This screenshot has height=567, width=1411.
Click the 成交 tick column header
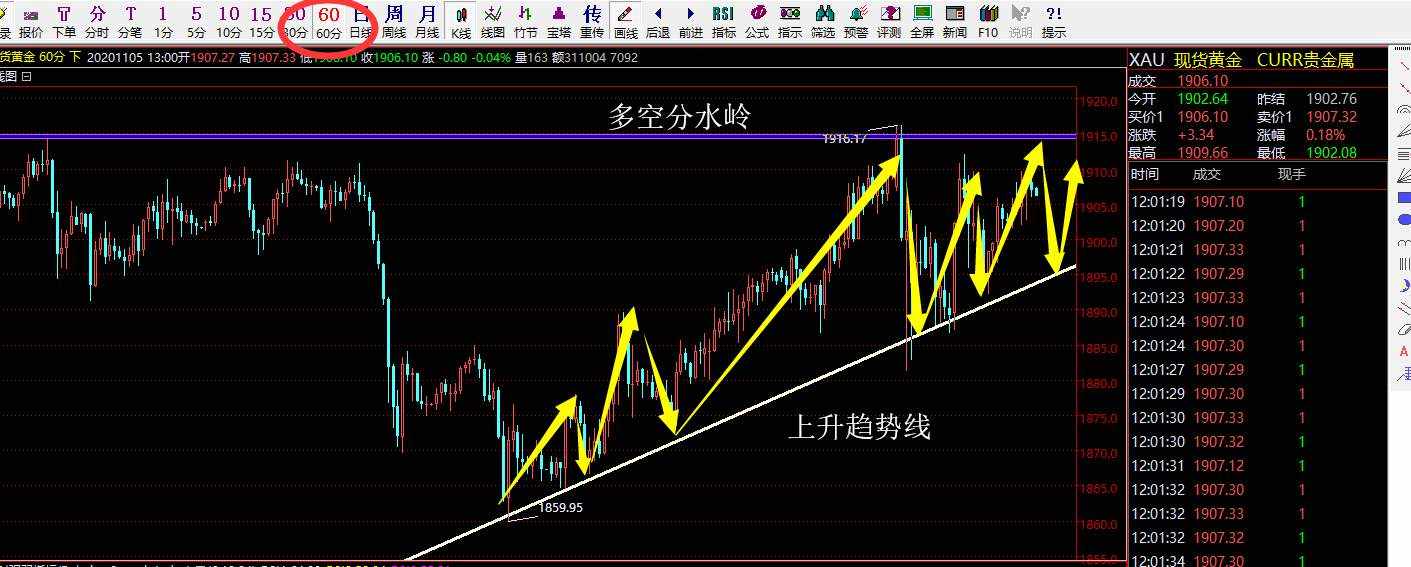[x=1207, y=174]
